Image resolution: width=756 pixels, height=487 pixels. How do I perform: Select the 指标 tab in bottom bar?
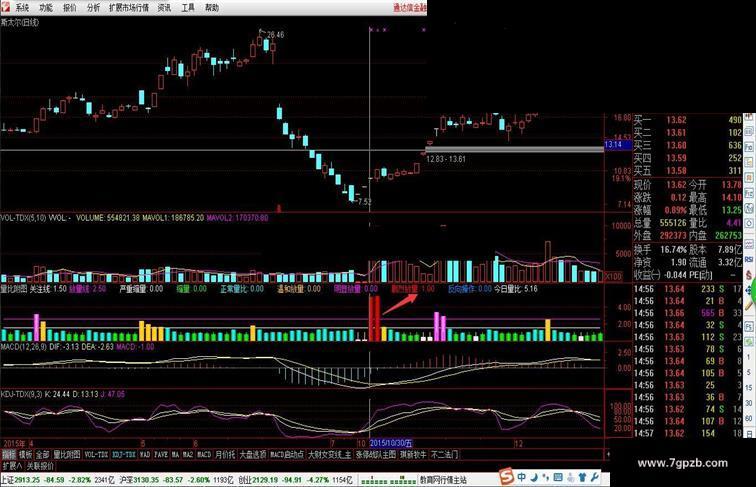pyautogui.click(x=8, y=454)
